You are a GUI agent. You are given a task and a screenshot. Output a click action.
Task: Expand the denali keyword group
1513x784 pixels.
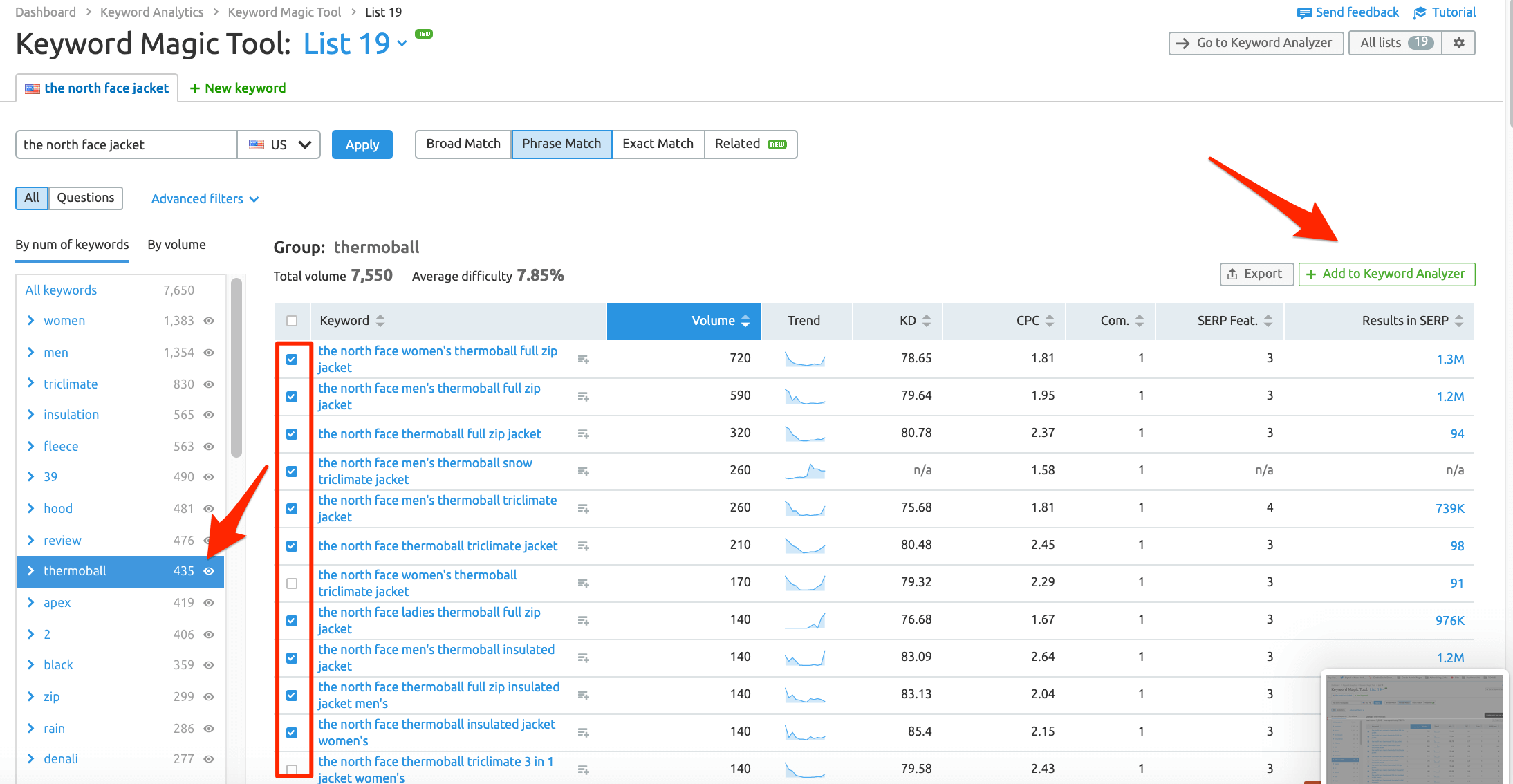point(30,758)
